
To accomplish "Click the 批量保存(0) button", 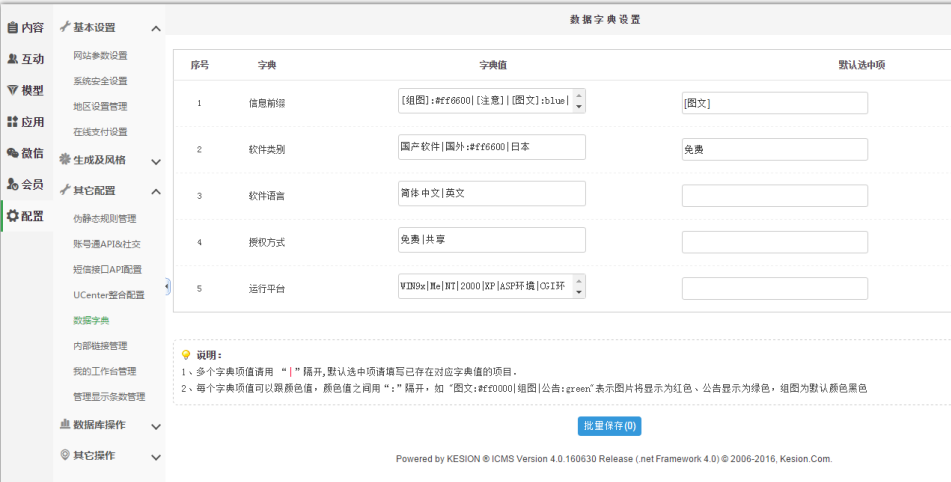I will click(x=609, y=426).
